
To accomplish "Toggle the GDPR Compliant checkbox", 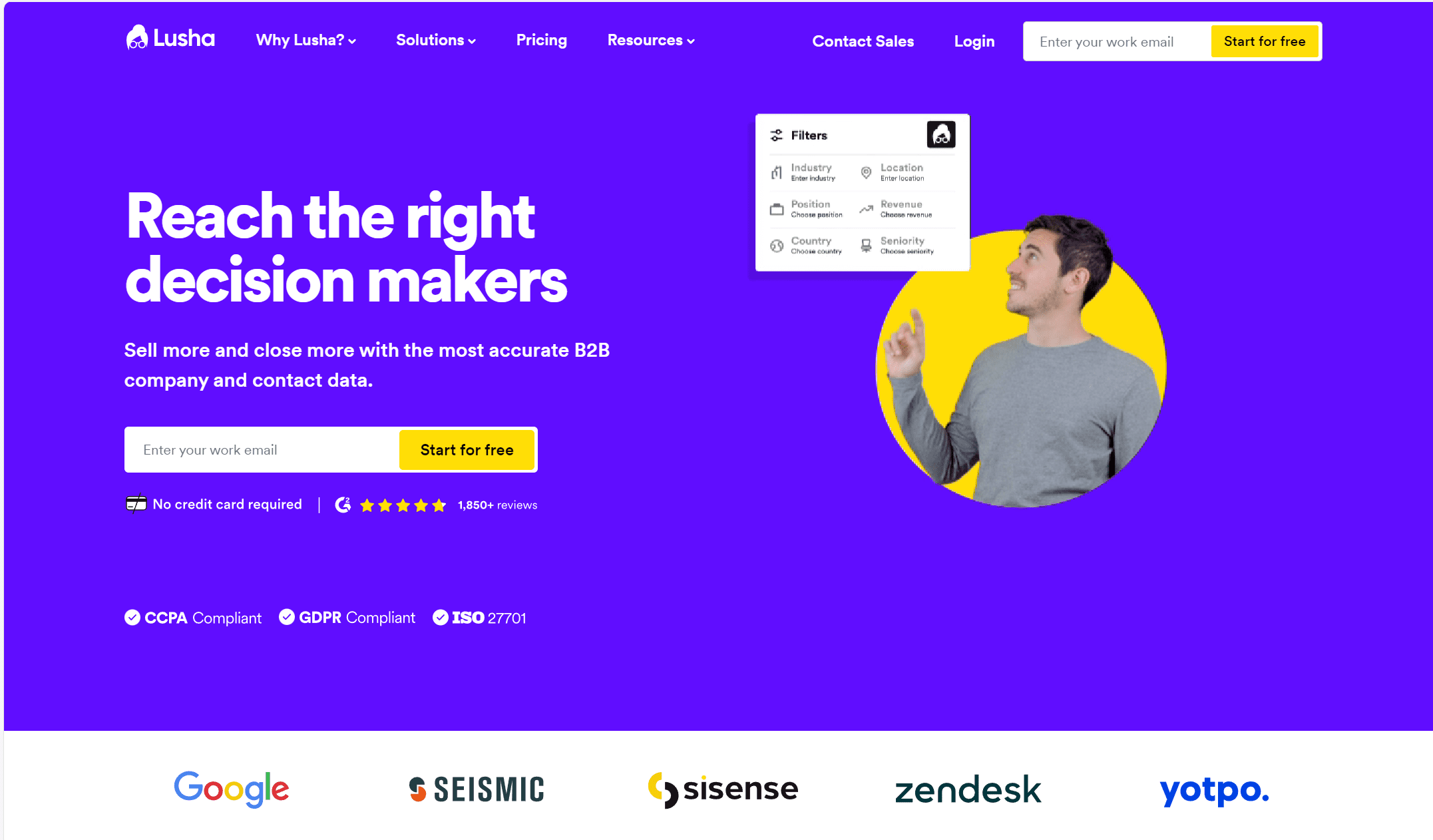I will coord(288,617).
